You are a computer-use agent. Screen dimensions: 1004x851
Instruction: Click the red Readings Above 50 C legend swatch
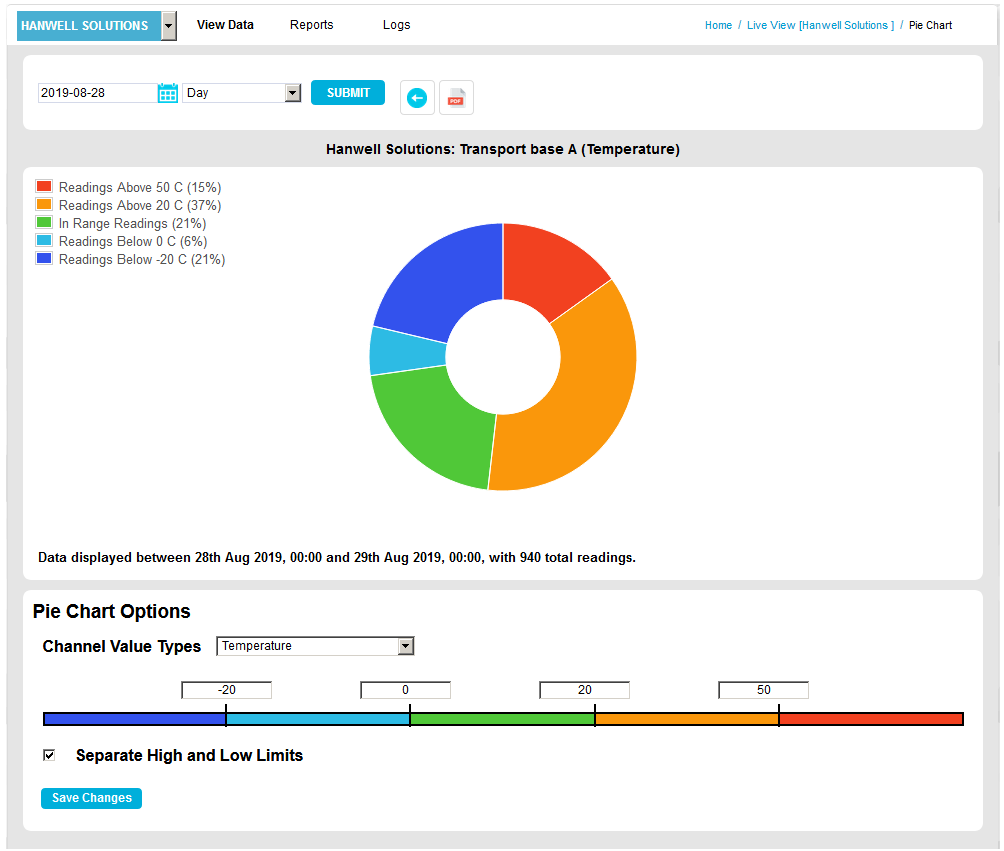(44, 186)
